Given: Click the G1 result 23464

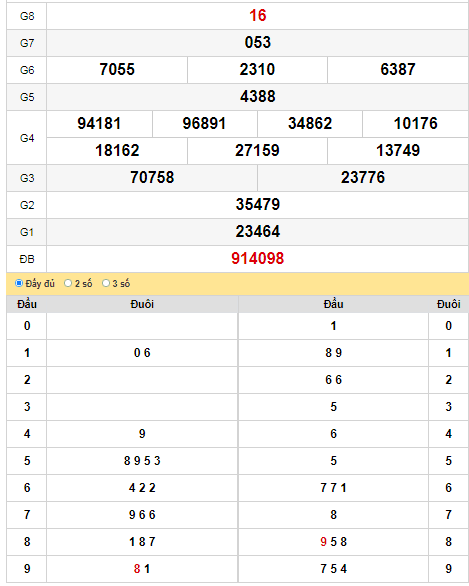Looking at the screenshot, I should 257,231.
